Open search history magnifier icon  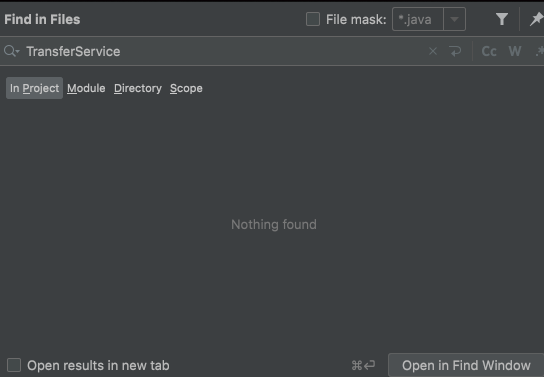point(11,51)
